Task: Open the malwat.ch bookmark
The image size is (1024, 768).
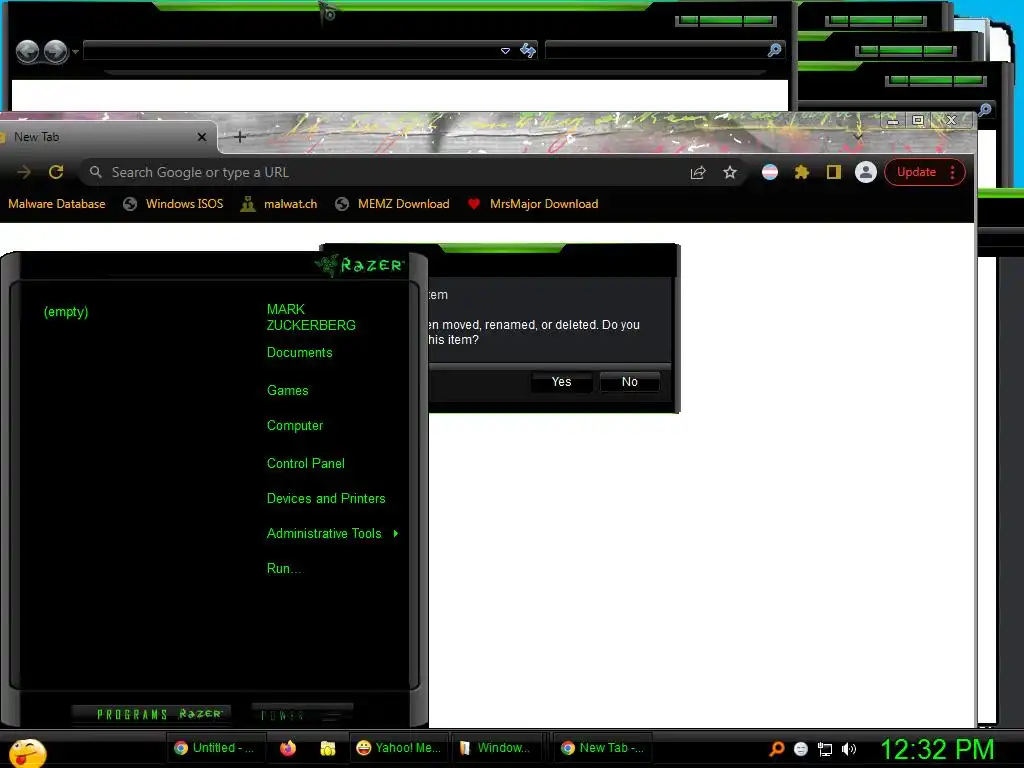Action: tap(279, 204)
